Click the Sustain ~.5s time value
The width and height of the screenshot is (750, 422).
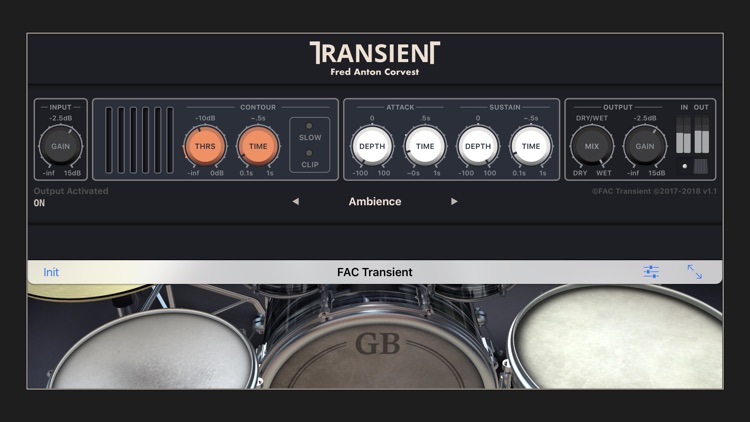[x=530, y=118]
